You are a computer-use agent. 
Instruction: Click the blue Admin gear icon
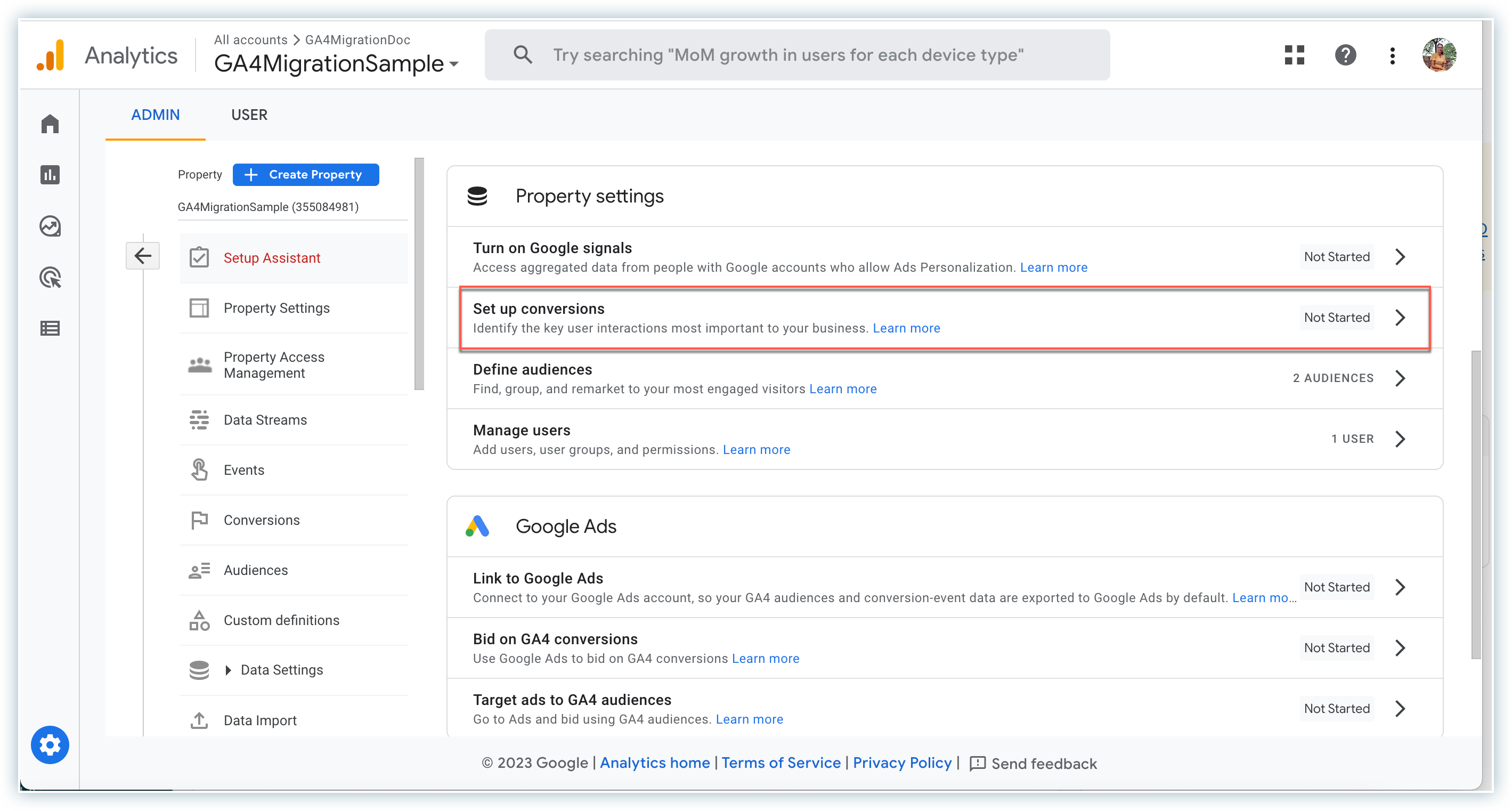50,744
